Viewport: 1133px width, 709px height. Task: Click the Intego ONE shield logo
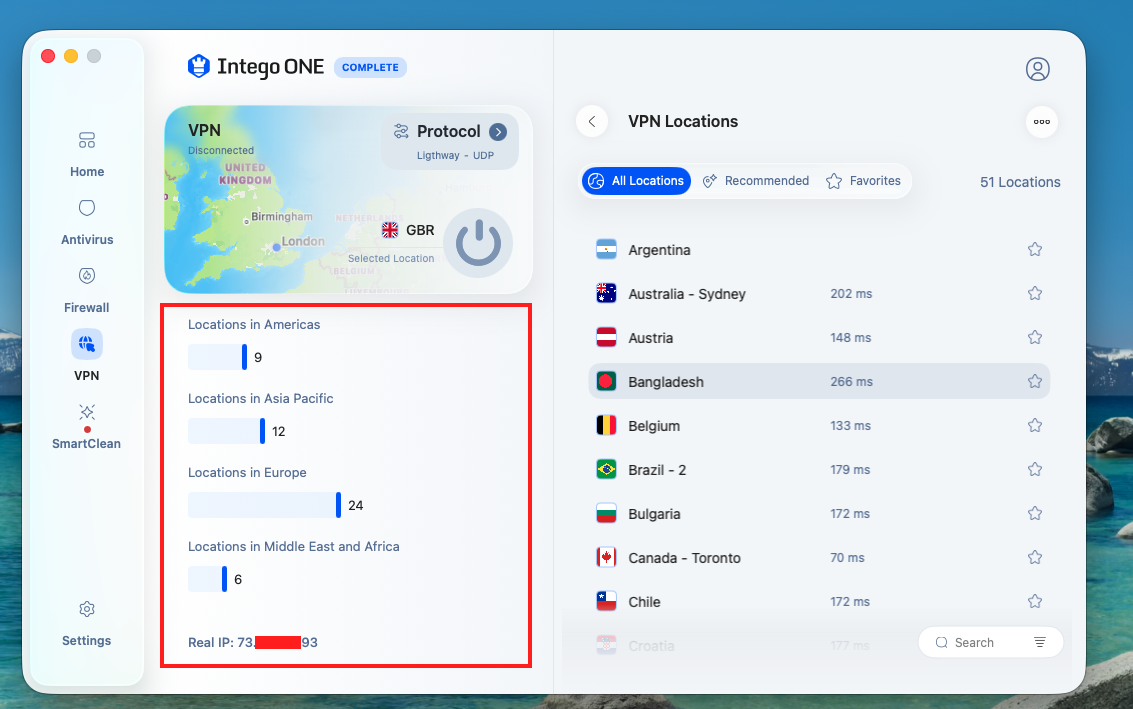[x=199, y=66]
